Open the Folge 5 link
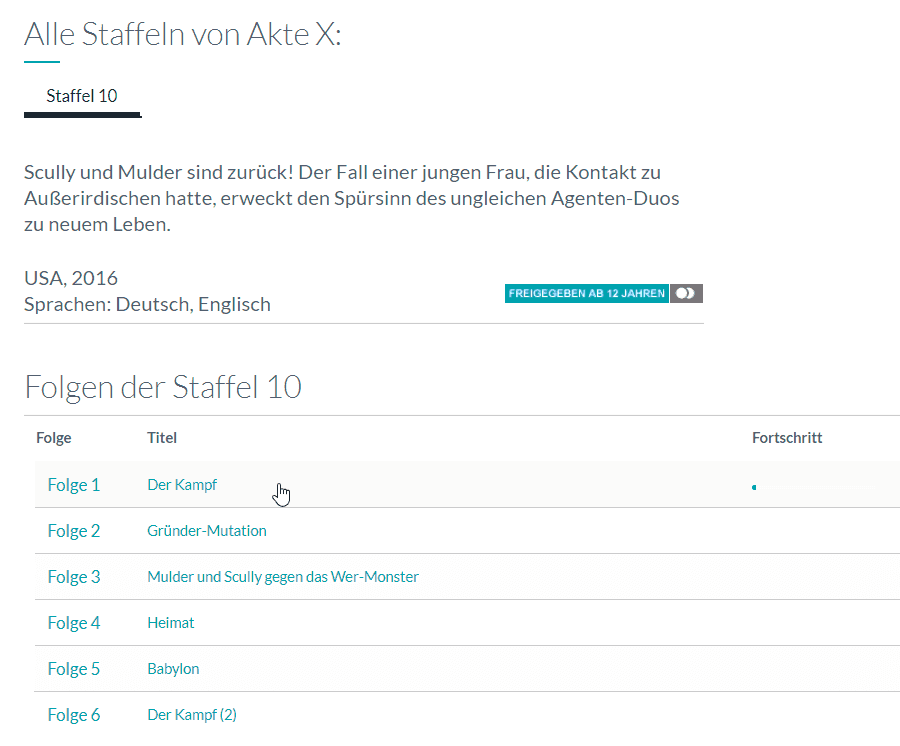 tap(73, 669)
